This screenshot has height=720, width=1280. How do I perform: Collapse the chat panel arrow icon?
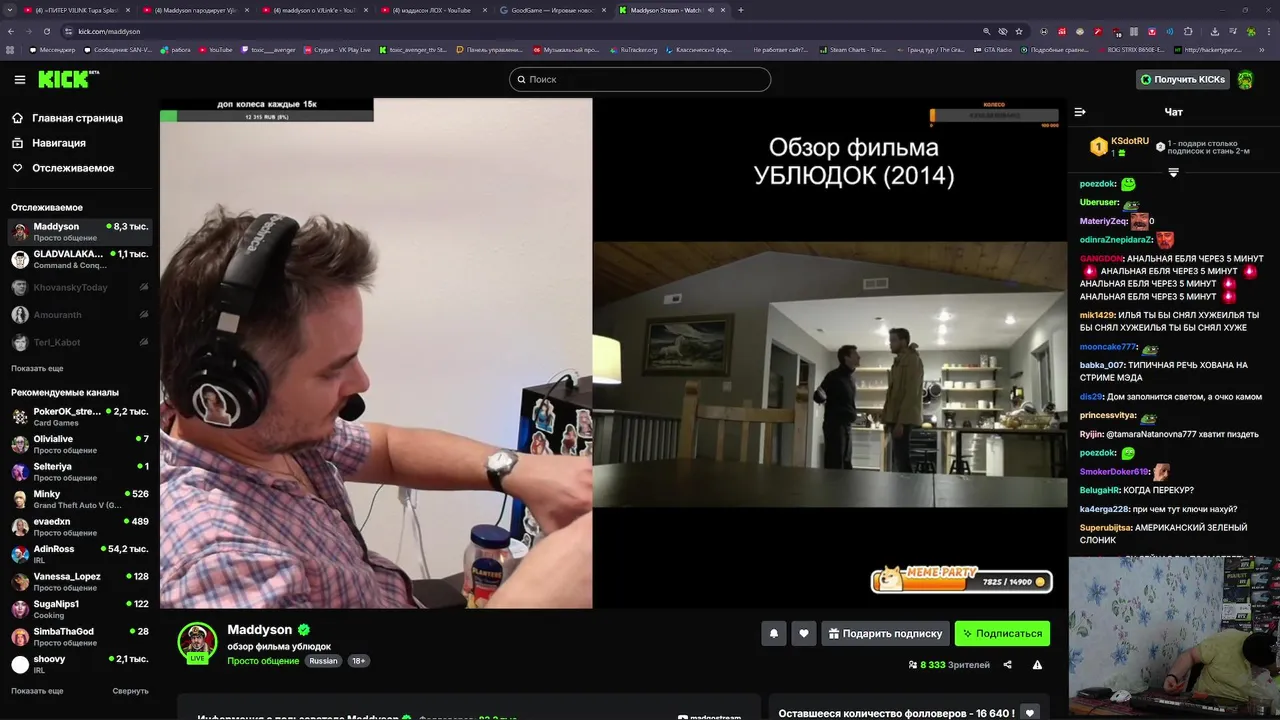pyautogui.click(x=1080, y=112)
